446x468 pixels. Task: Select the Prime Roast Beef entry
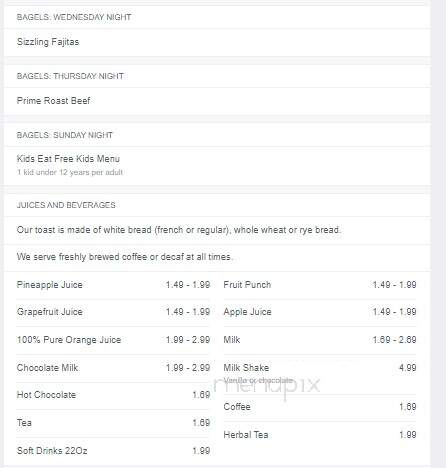point(53,101)
